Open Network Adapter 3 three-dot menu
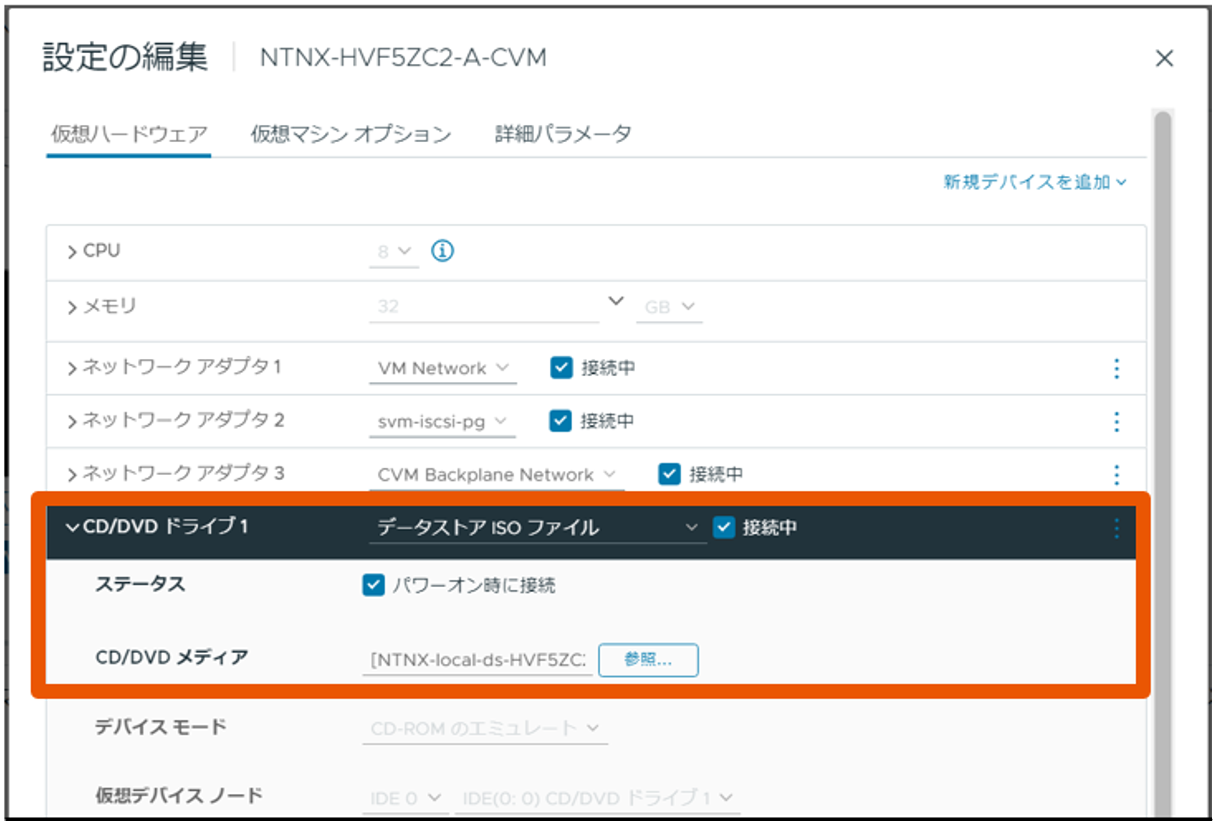The height and width of the screenshot is (821, 1213). [x=1116, y=475]
